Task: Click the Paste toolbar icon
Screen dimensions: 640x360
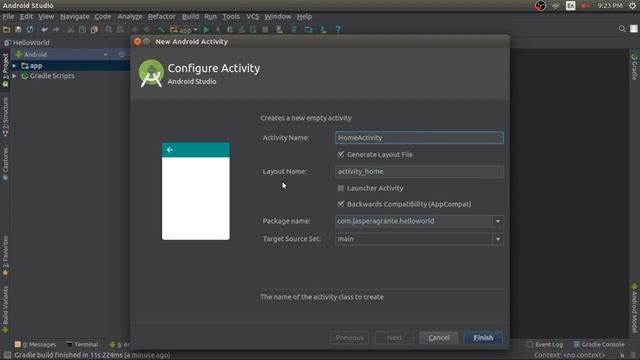Action: click(94, 29)
